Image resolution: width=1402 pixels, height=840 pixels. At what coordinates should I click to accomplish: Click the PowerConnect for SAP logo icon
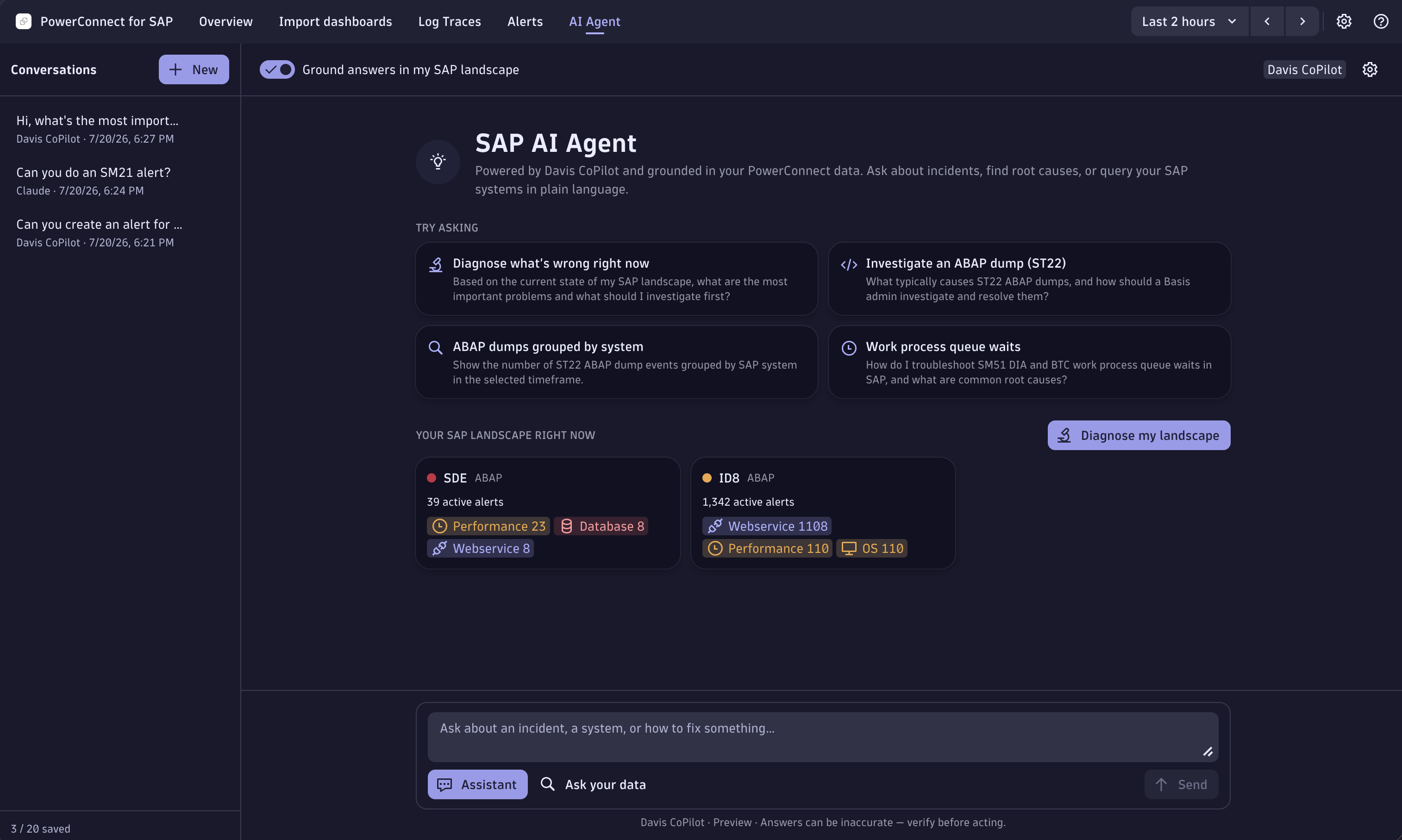tap(23, 21)
